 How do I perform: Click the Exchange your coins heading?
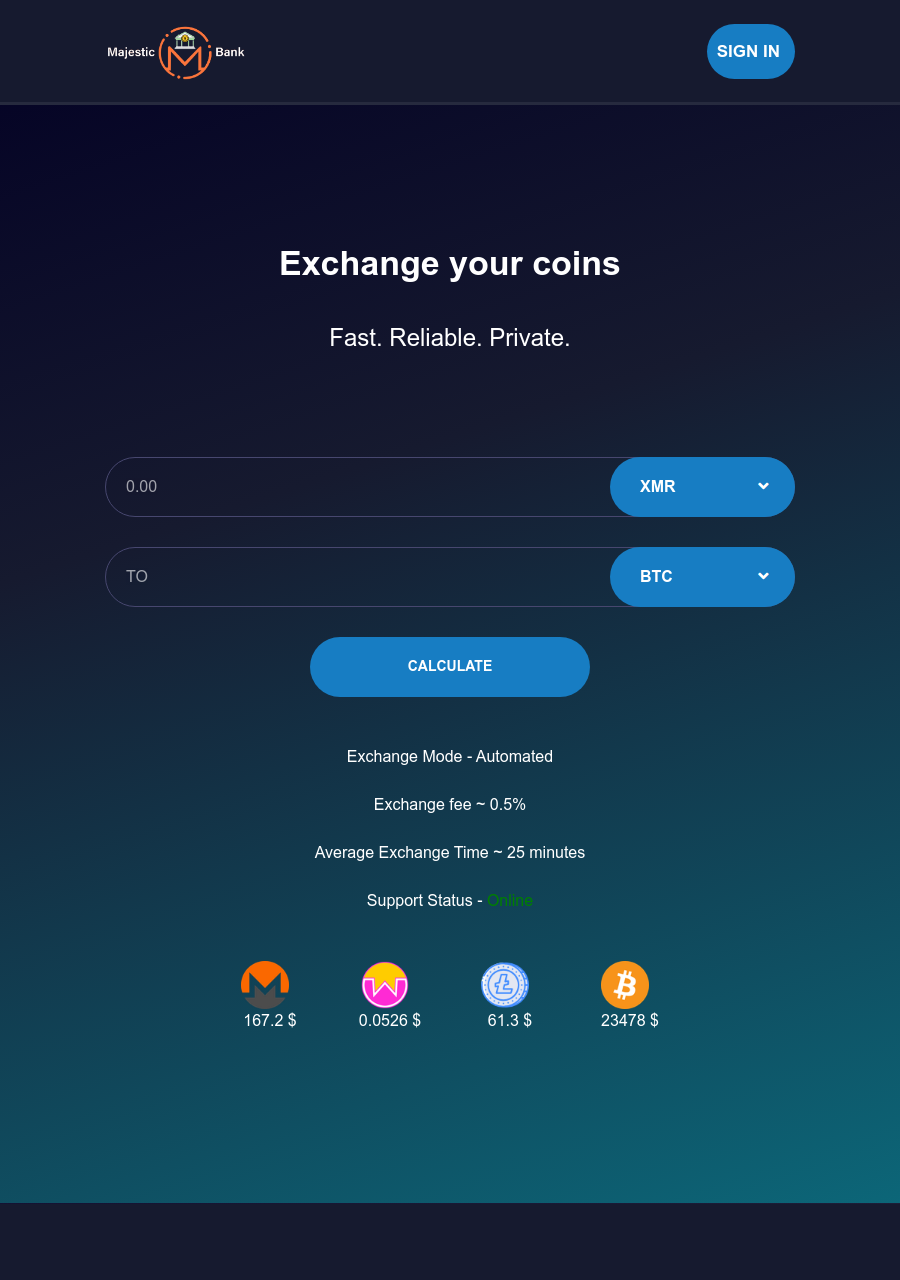coord(450,264)
